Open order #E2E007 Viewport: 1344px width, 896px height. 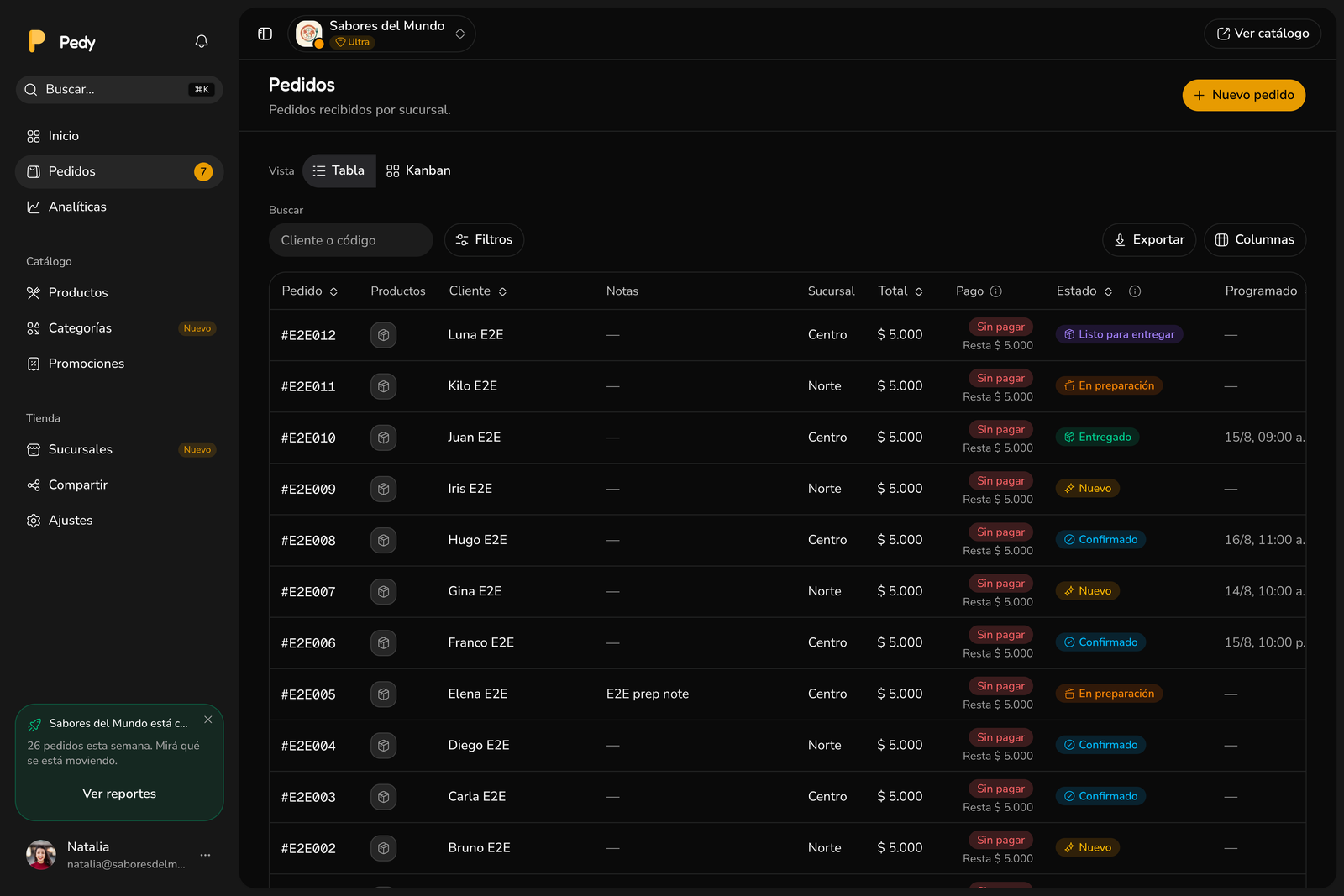click(x=308, y=592)
